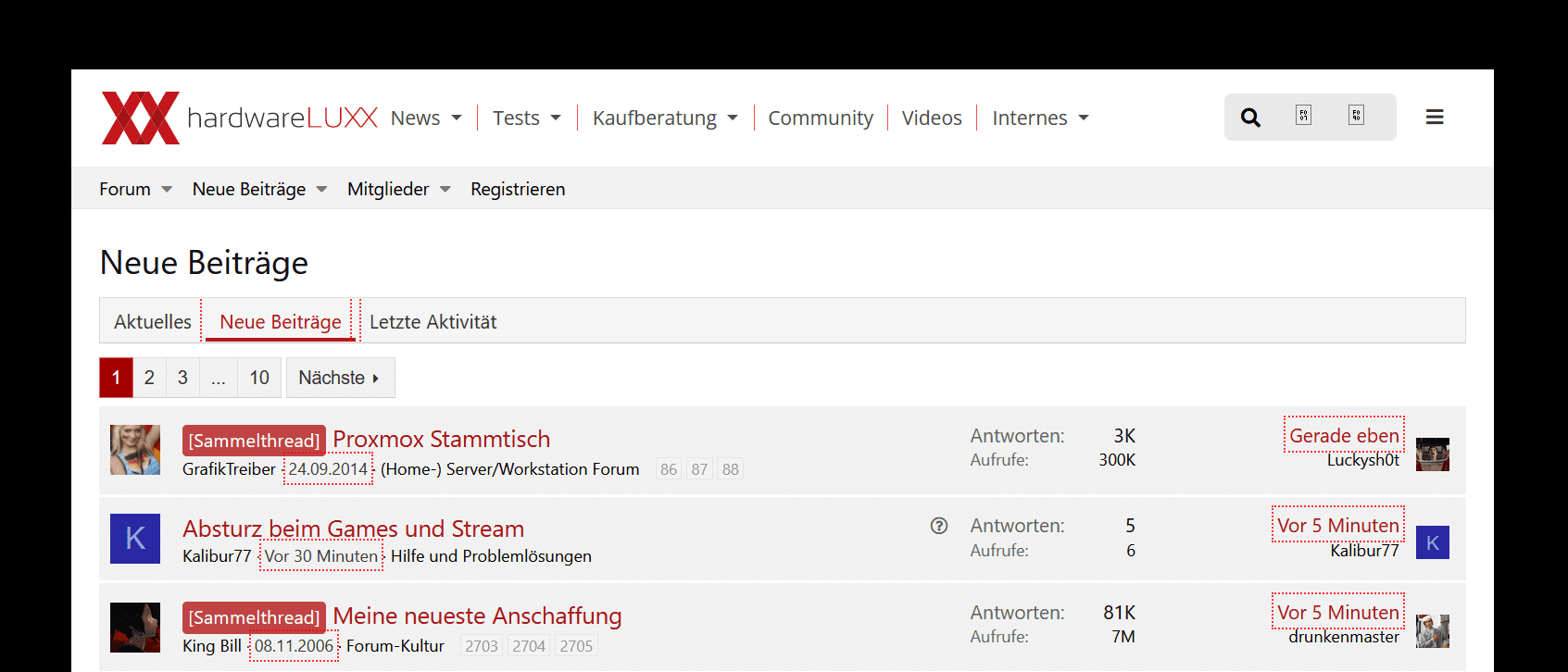Click the question mark icon on Absturz thread
The width and height of the screenshot is (1568, 672).
click(939, 526)
